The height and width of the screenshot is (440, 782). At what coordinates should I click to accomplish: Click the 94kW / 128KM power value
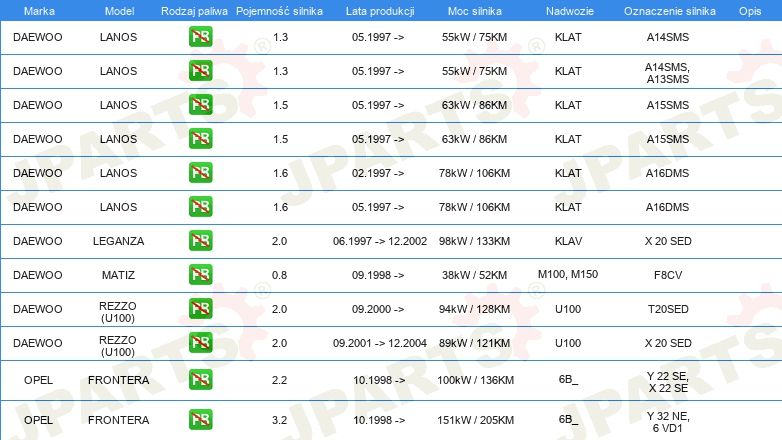point(474,309)
